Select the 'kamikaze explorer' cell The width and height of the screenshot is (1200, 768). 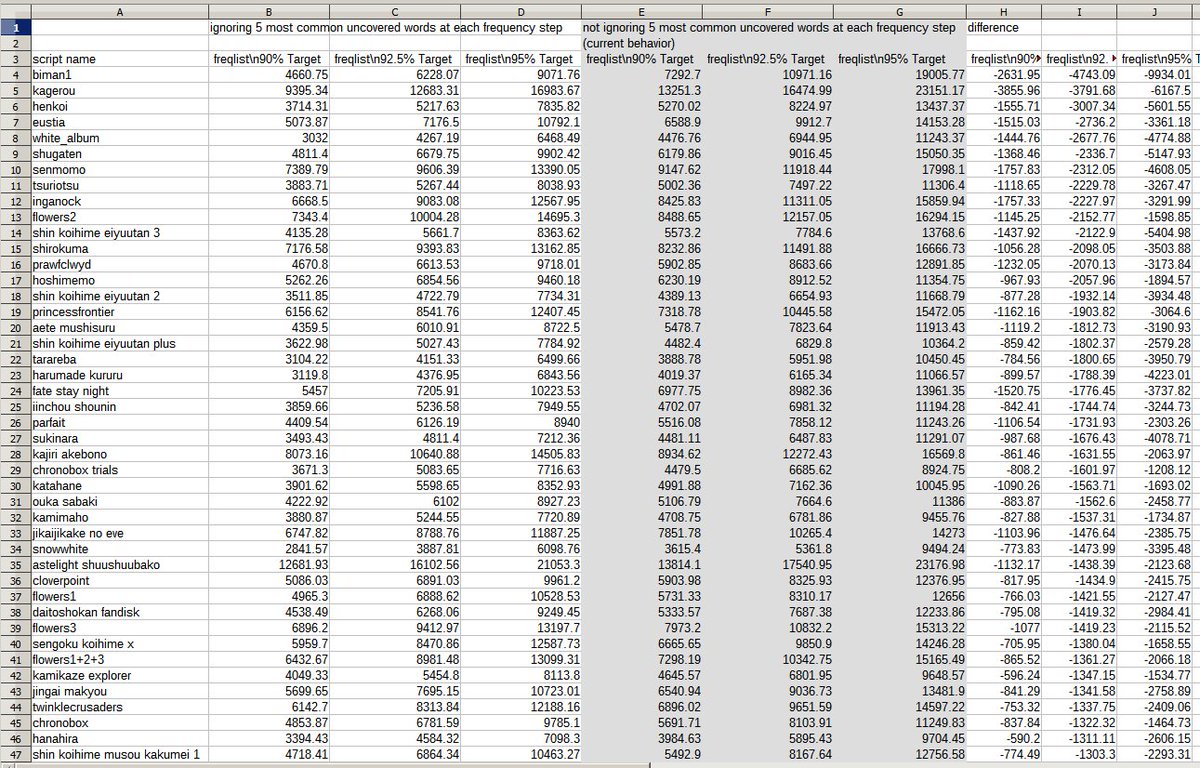[119, 675]
